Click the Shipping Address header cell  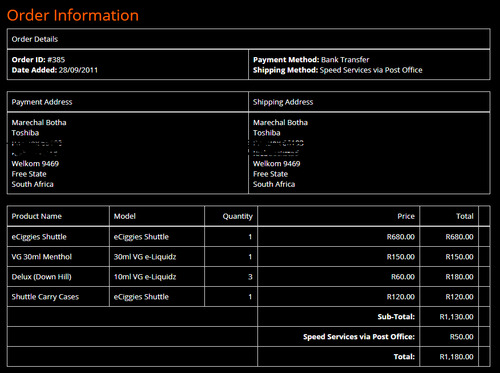tap(369, 102)
